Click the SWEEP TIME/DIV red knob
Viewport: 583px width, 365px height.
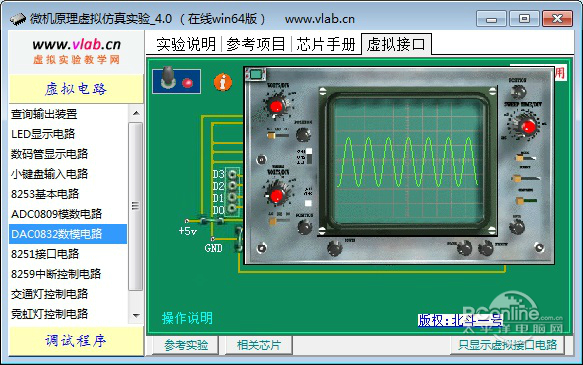click(528, 127)
